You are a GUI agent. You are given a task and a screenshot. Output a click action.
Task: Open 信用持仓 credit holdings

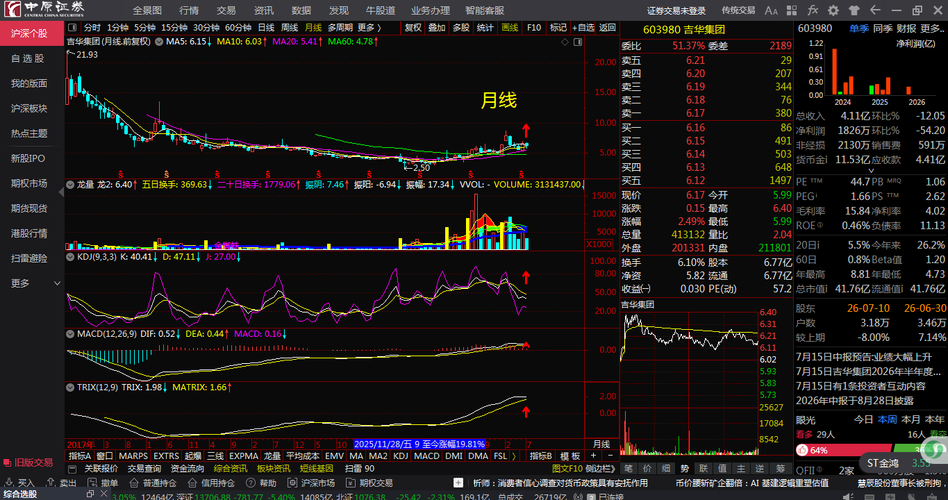211,483
